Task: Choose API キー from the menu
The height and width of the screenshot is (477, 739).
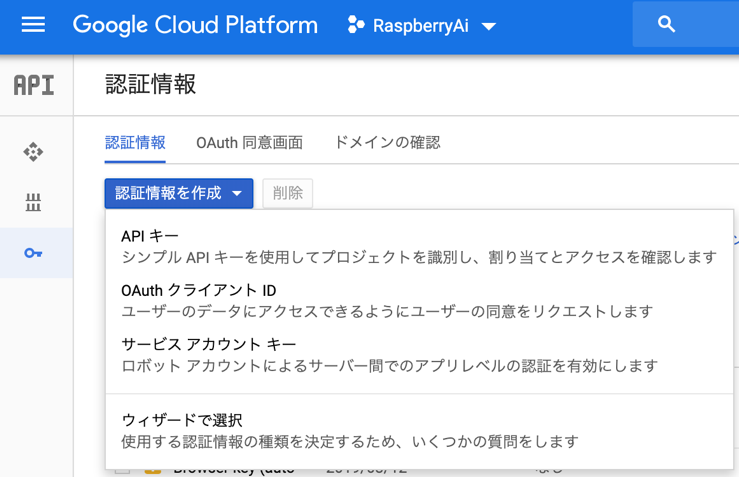Action: [419, 246]
